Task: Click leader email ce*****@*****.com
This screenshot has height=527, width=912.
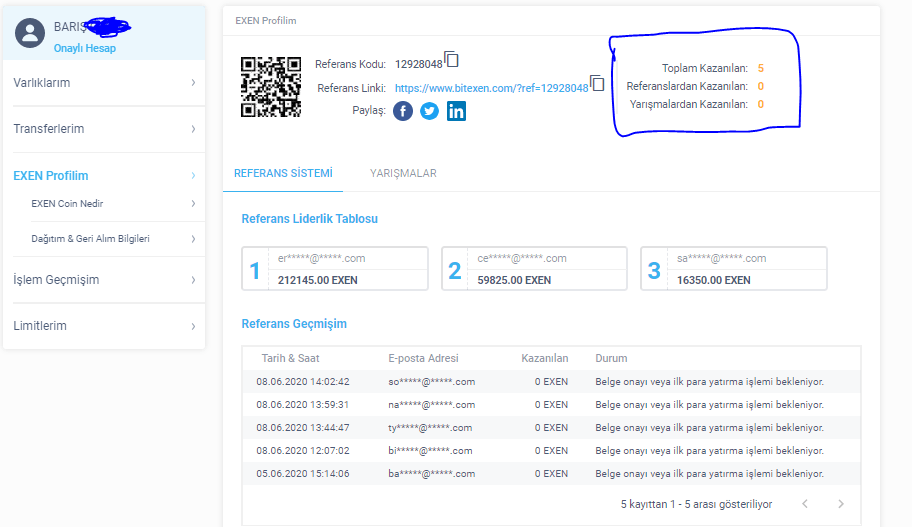Action: [x=522, y=258]
